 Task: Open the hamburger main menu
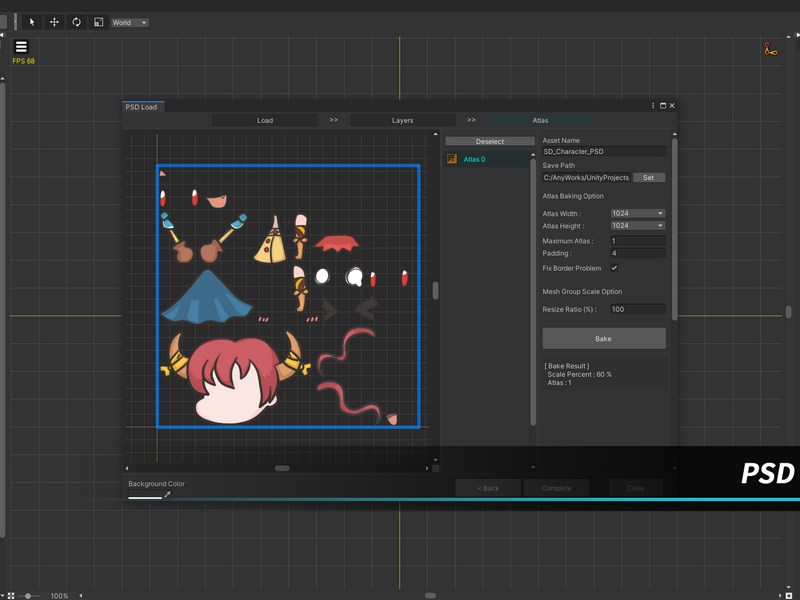21,46
